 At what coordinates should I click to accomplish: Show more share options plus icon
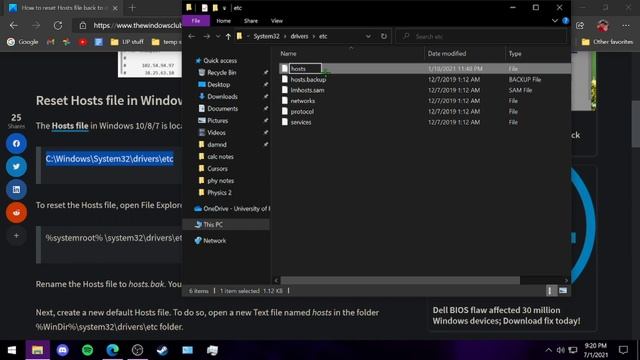(16, 236)
